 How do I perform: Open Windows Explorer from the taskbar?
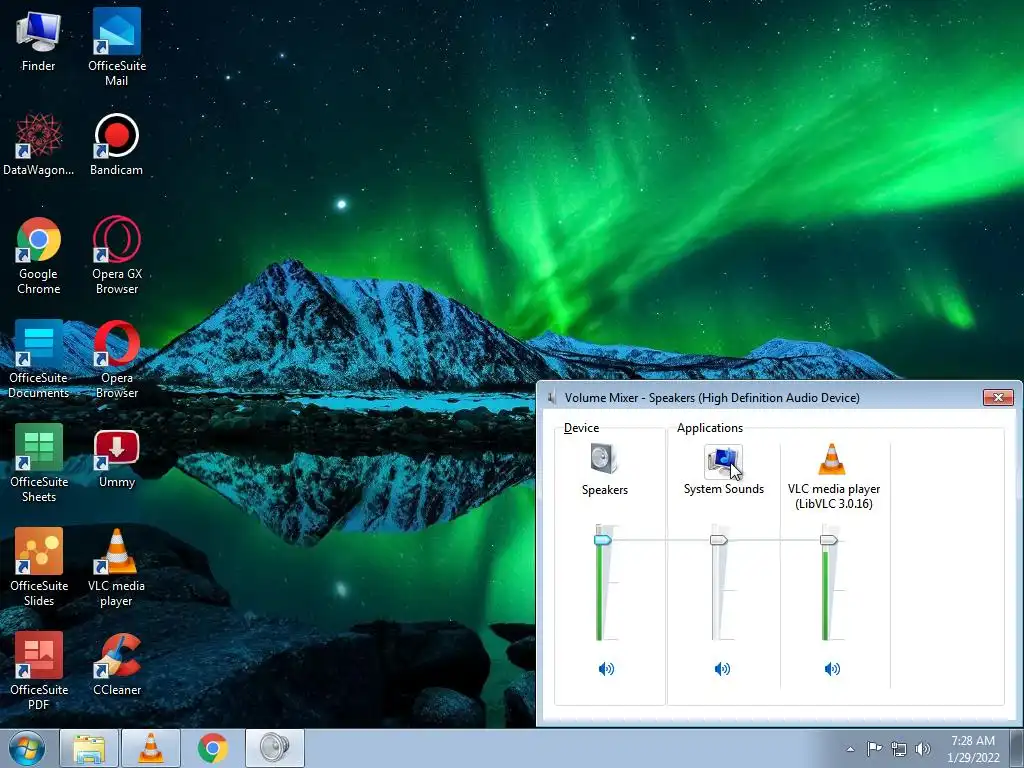click(x=89, y=748)
